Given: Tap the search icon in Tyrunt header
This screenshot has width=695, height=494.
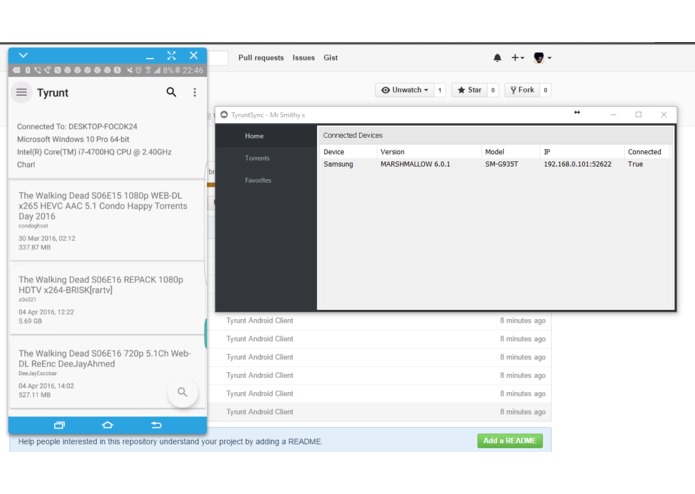Looking at the screenshot, I should pyautogui.click(x=171, y=92).
